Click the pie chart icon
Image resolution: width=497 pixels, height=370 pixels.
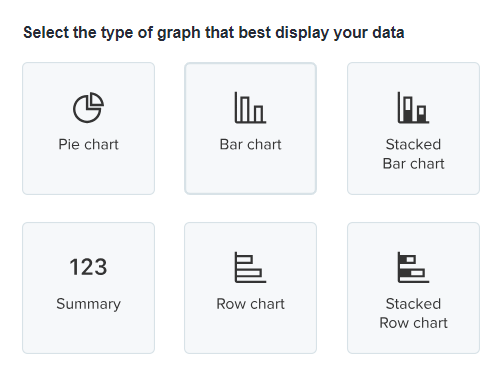click(88, 108)
